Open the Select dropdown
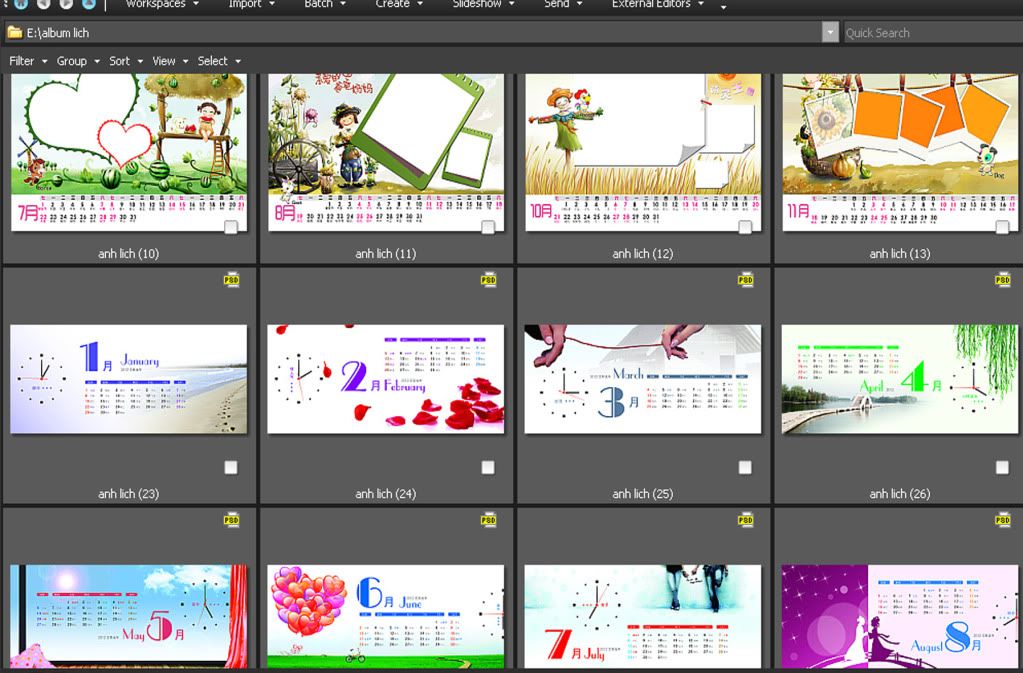Screen dimensions: 1023x673 [x=219, y=61]
